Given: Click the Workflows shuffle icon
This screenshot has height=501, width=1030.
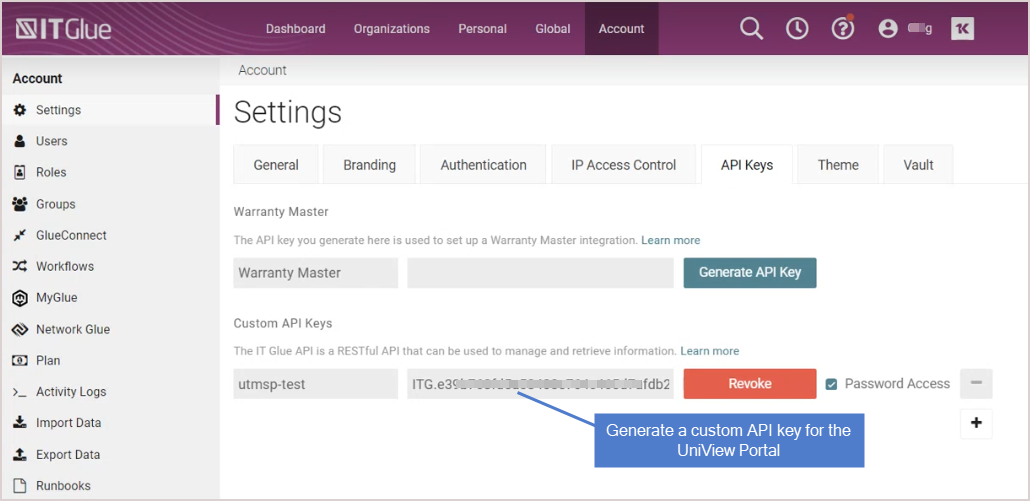Looking at the screenshot, I should 20,266.
